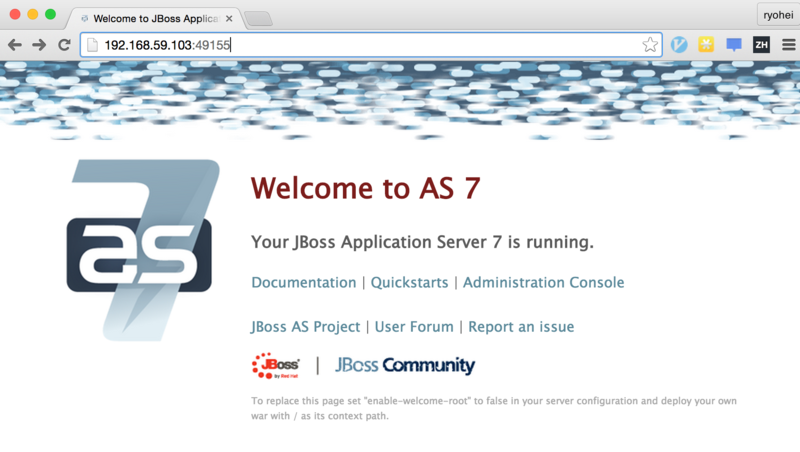800x452 pixels.
Task: Minimize the window with yellow button
Action: (x=33, y=14)
